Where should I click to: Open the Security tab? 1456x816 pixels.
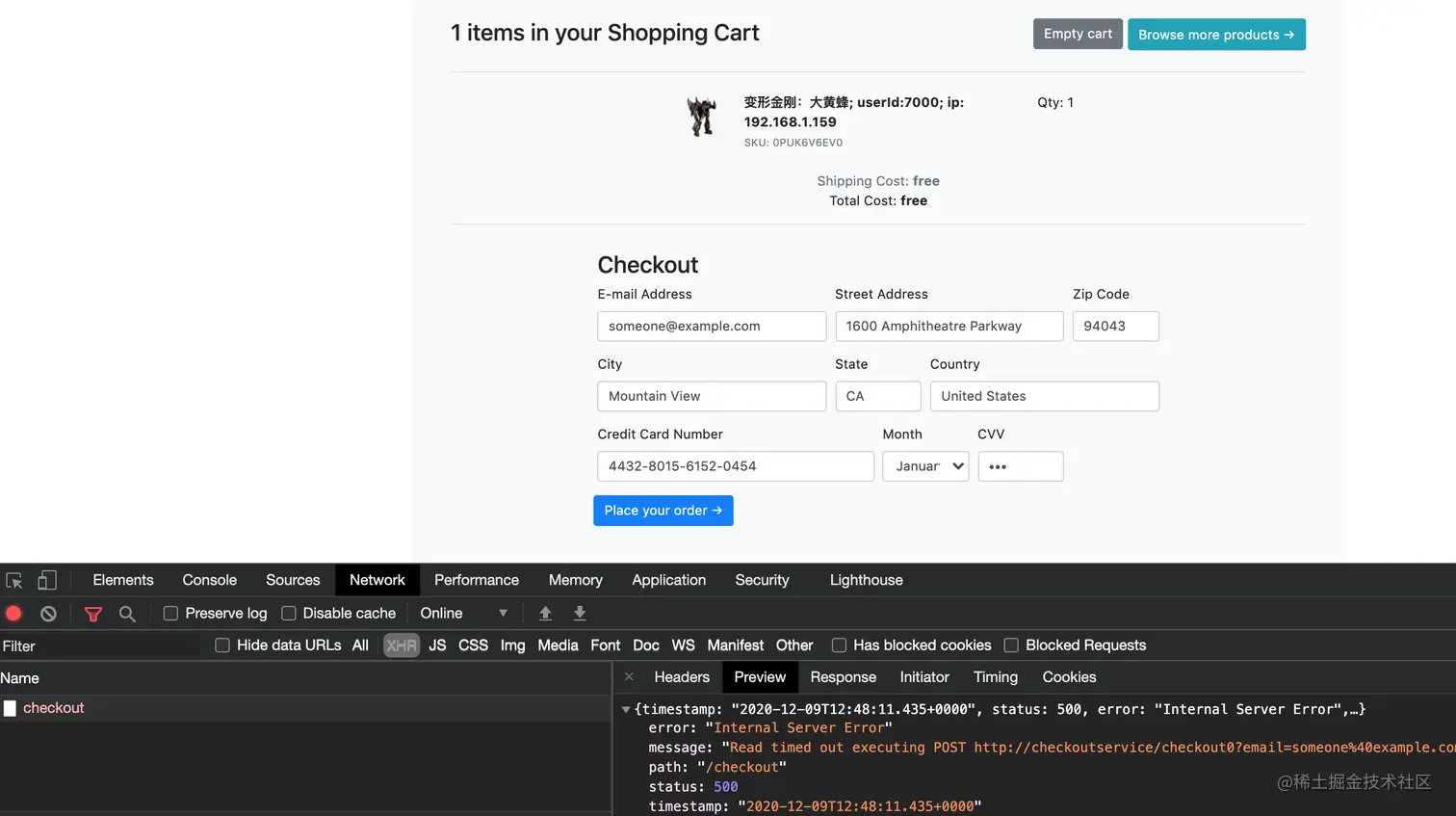(x=762, y=580)
